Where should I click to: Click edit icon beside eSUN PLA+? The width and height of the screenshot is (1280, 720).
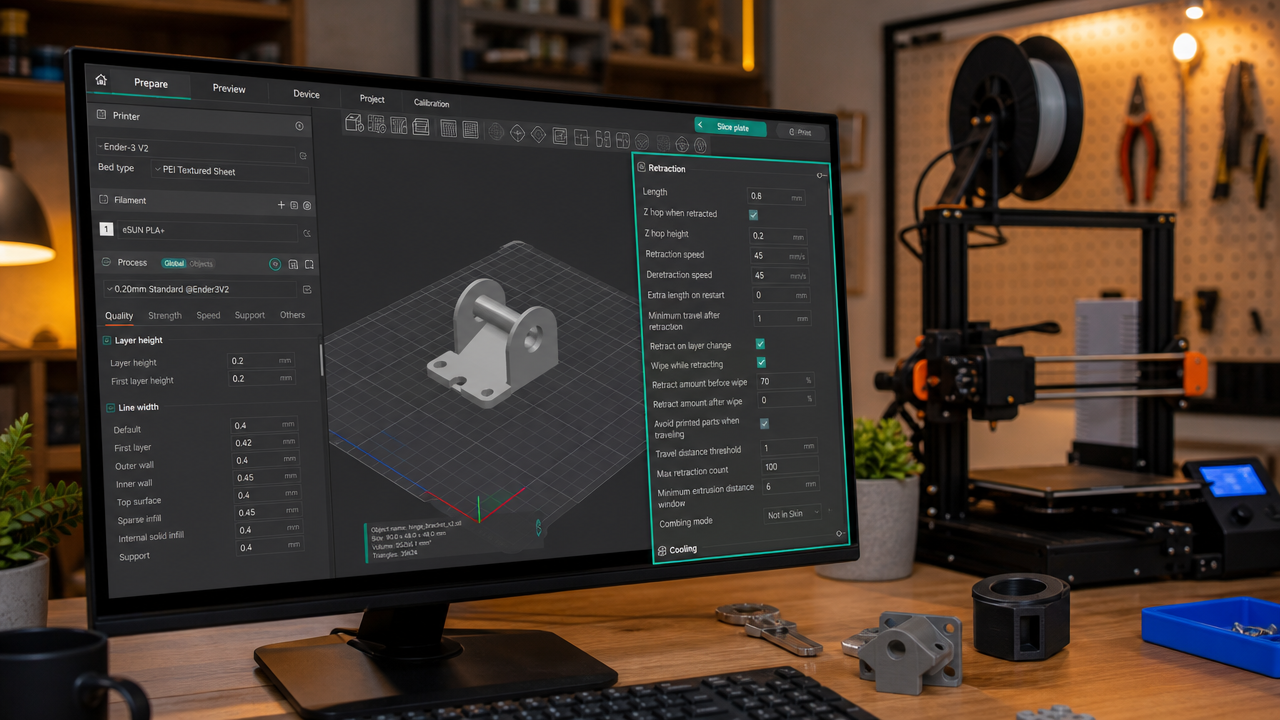(307, 233)
